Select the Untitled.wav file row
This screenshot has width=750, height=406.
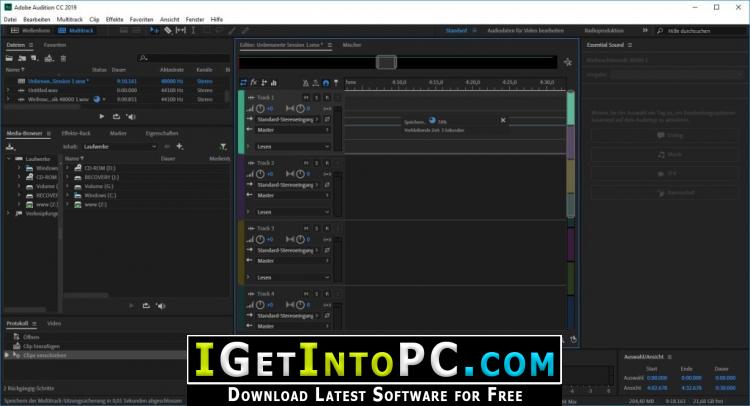[115, 90]
